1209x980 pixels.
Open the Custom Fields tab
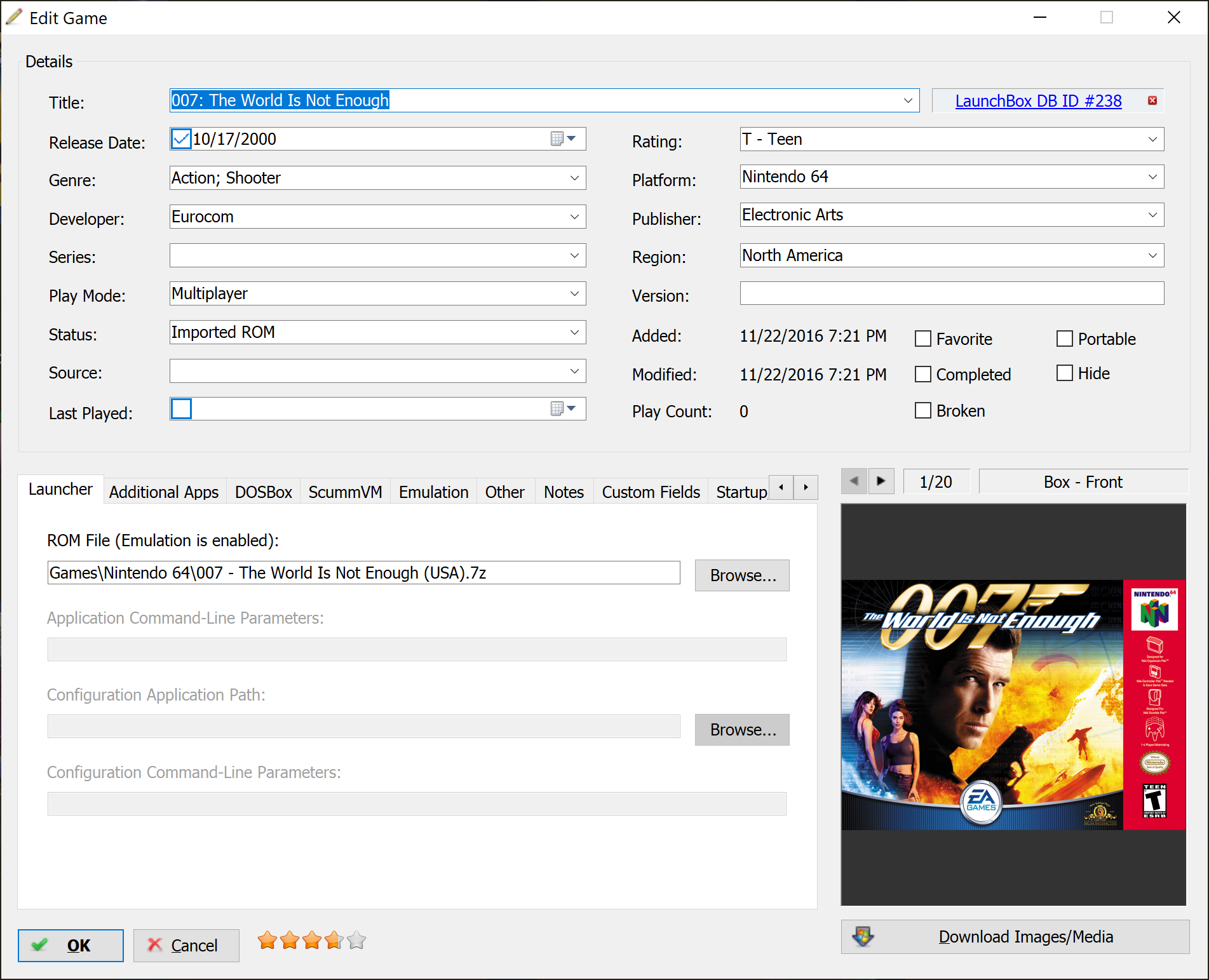[x=651, y=492]
